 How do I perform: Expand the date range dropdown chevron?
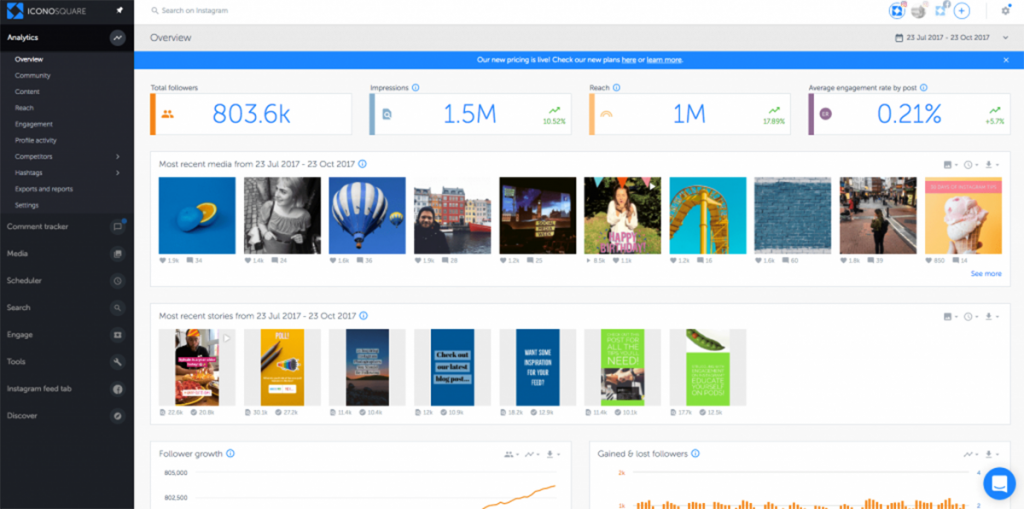1006,38
